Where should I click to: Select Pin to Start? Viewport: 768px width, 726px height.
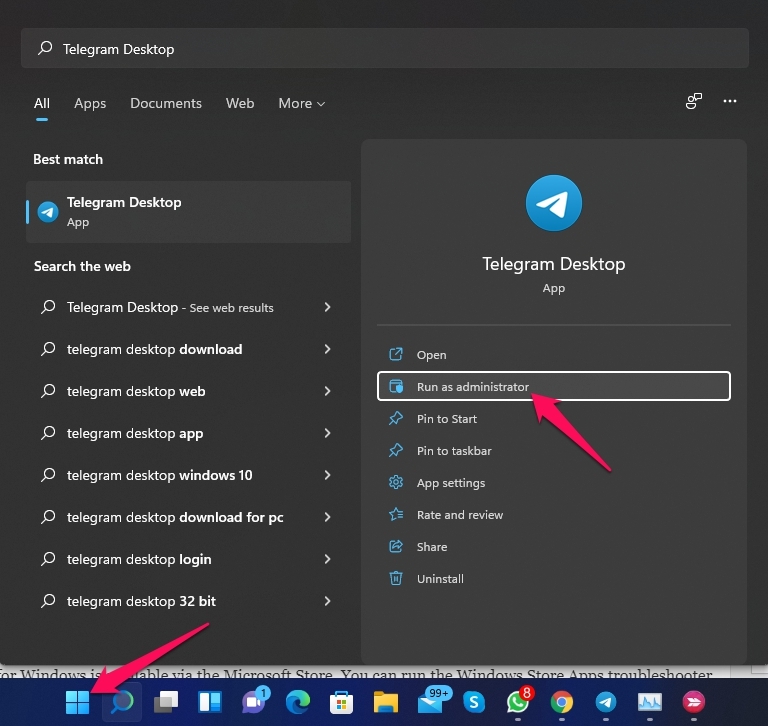(x=554, y=419)
